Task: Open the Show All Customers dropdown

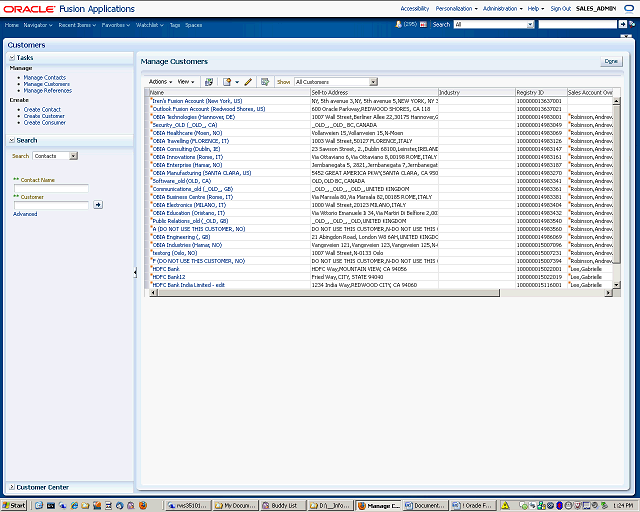Action: pyautogui.click(x=373, y=81)
